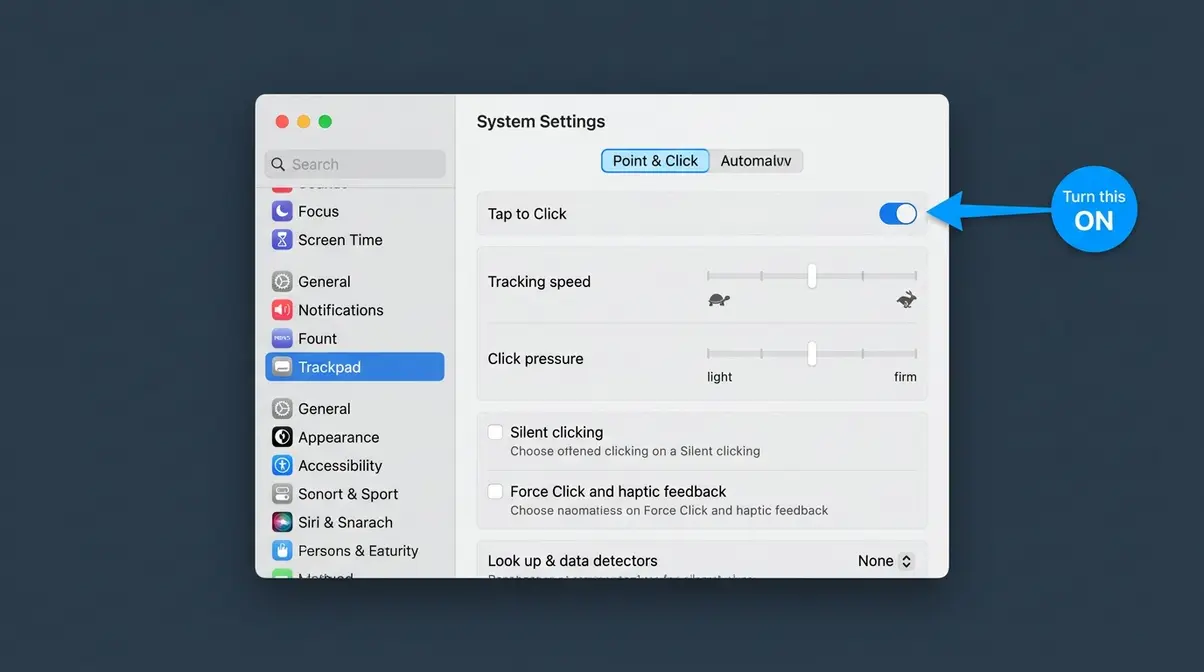
Task: Open Look up & data detectors dropdown
Action: click(886, 561)
